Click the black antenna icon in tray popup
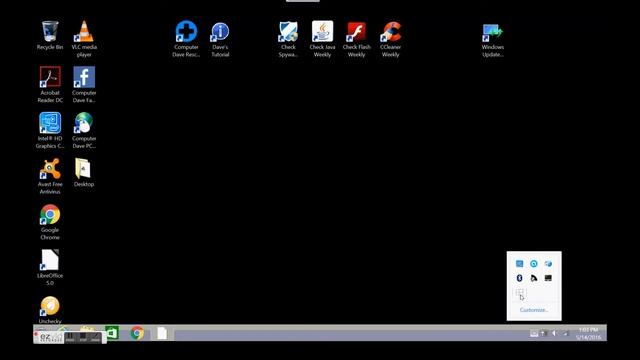 click(x=533, y=278)
